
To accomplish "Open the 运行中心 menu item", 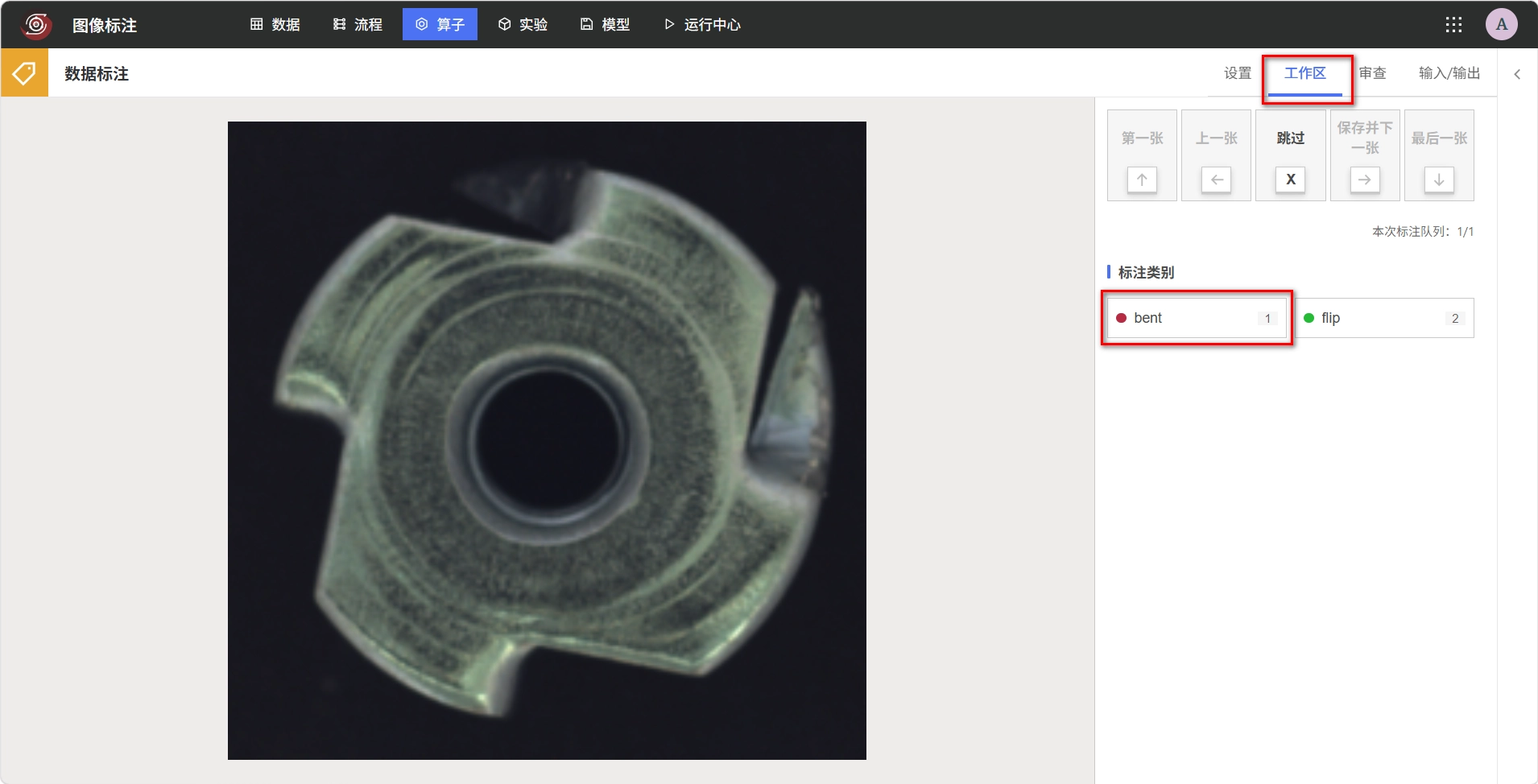I will pyautogui.click(x=702, y=25).
